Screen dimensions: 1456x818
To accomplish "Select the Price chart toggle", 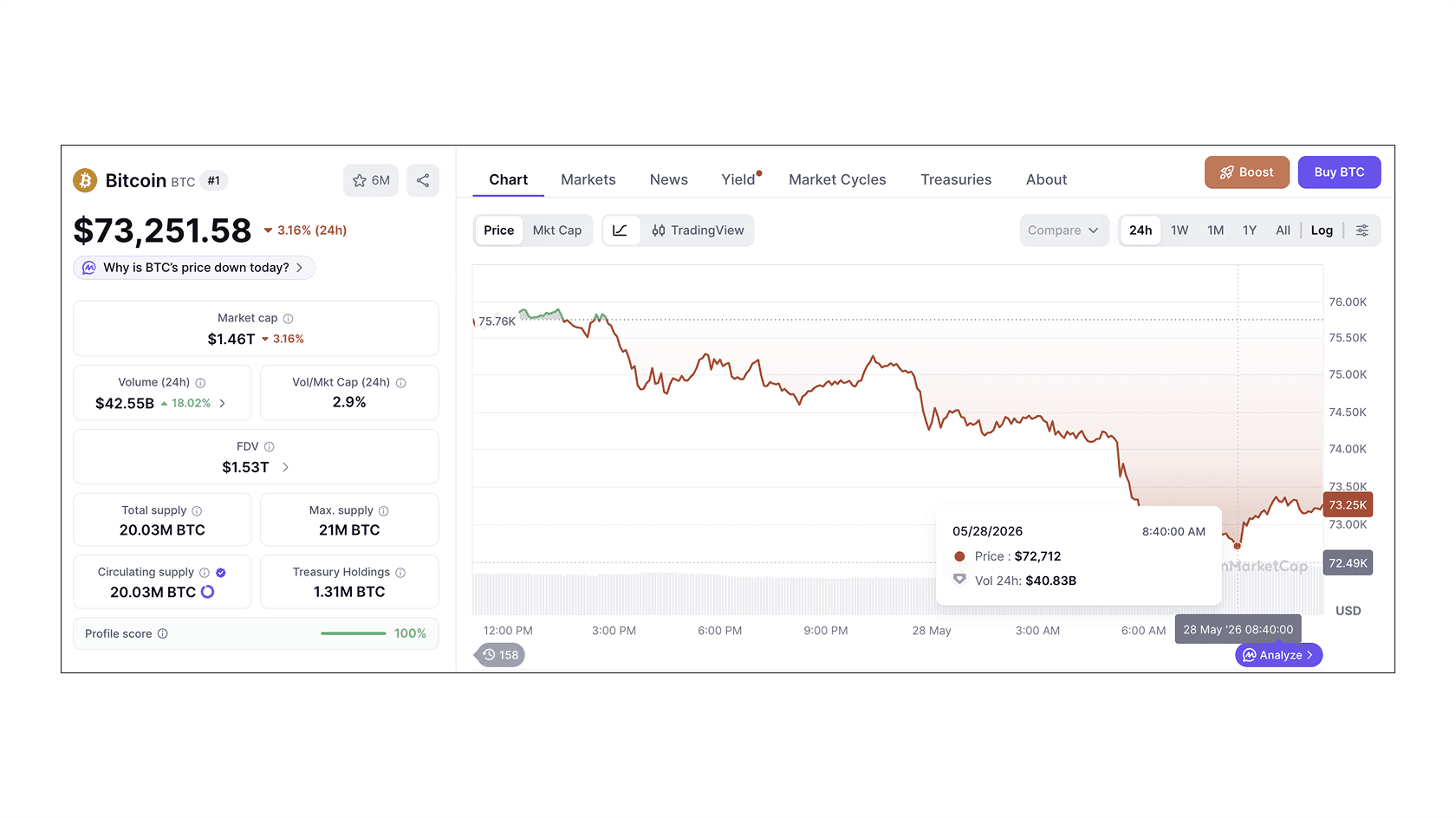I will (x=499, y=230).
